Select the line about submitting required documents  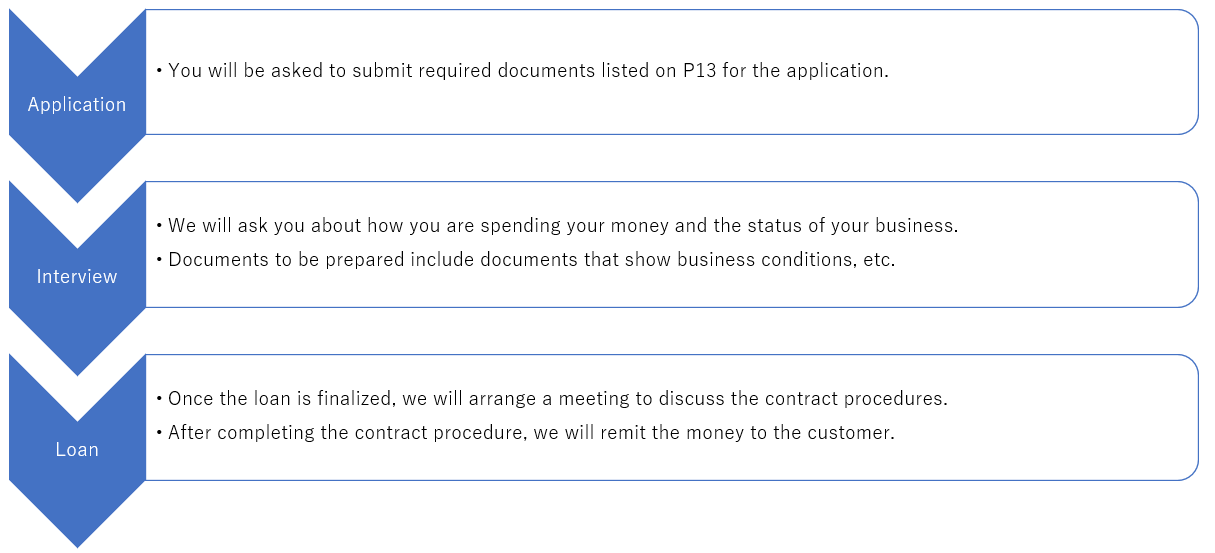522,71
